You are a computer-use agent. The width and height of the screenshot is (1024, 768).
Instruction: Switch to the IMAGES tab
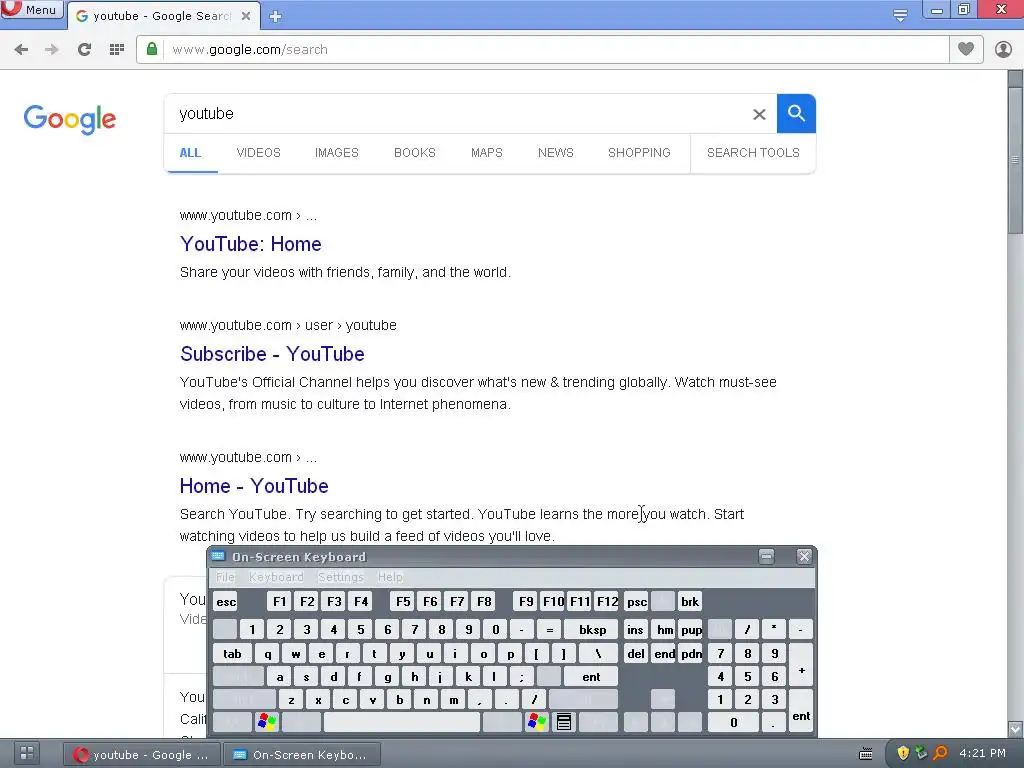(x=337, y=153)
